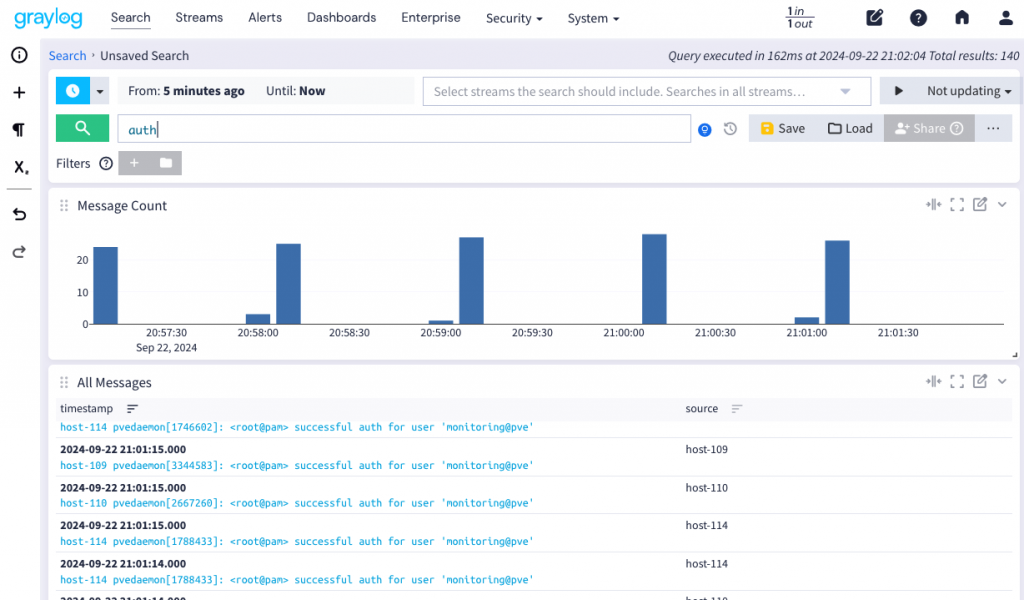The image size is (1024, 600).
Task: Click the sidebar undo arrow
Action: point(20,214)
